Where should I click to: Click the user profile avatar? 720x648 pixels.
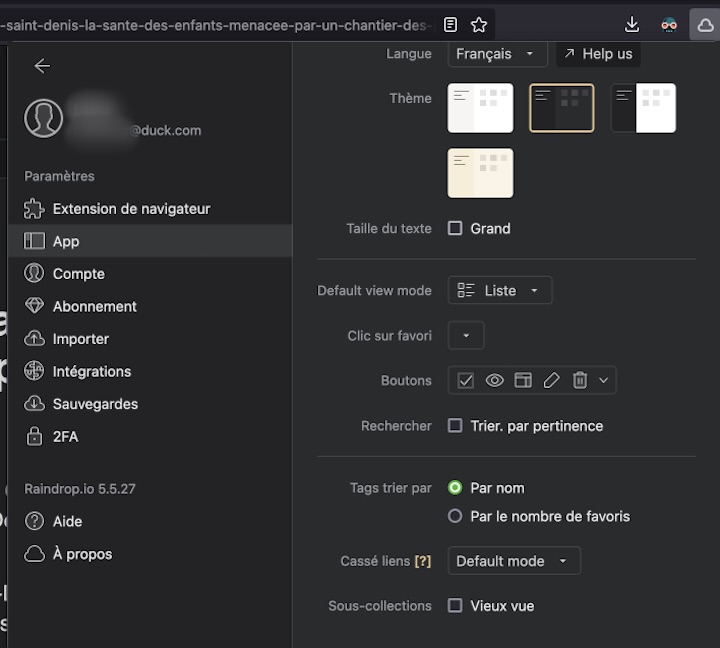click(x=44, y=119)
